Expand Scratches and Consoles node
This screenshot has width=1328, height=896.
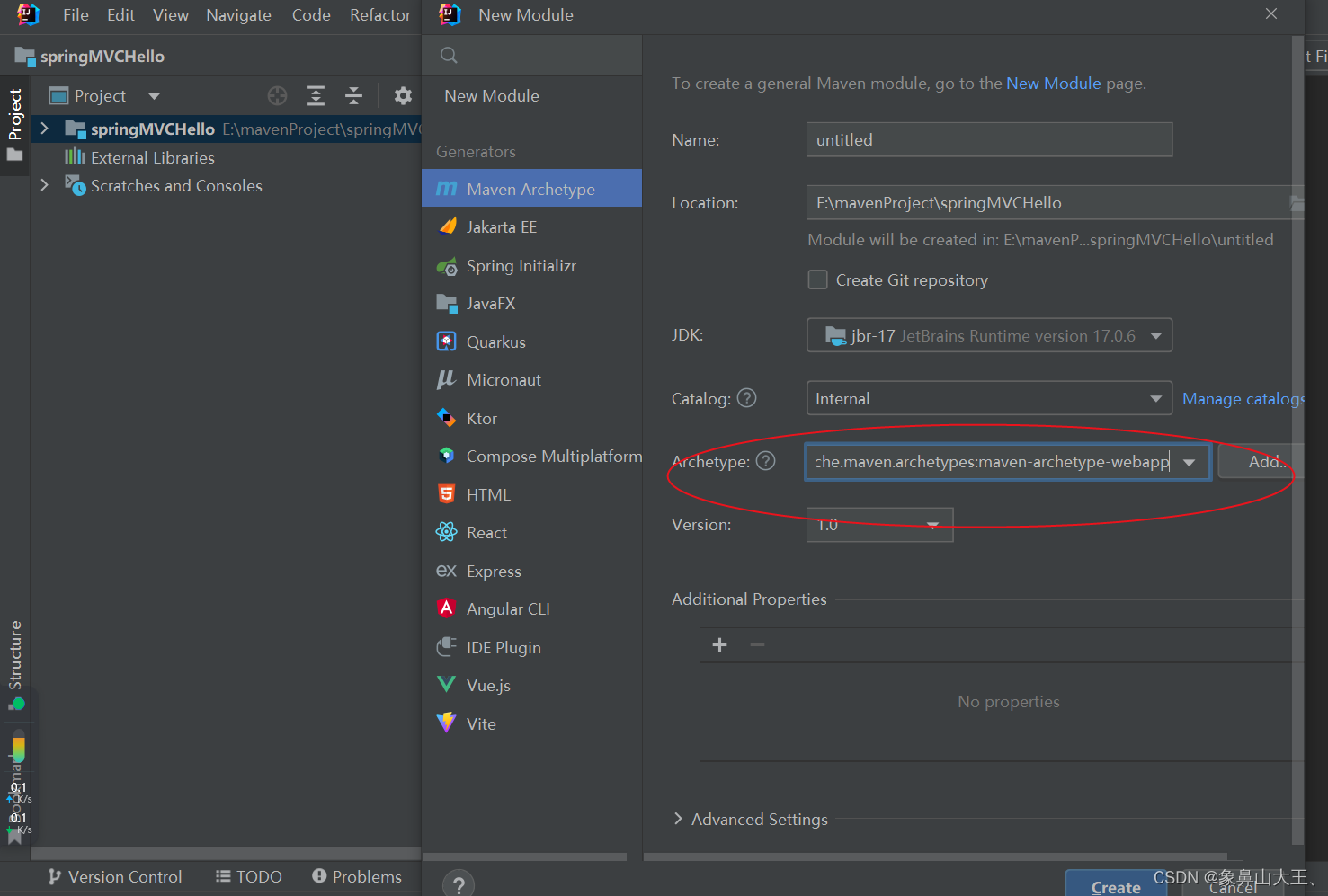click(x=44, y=185)
